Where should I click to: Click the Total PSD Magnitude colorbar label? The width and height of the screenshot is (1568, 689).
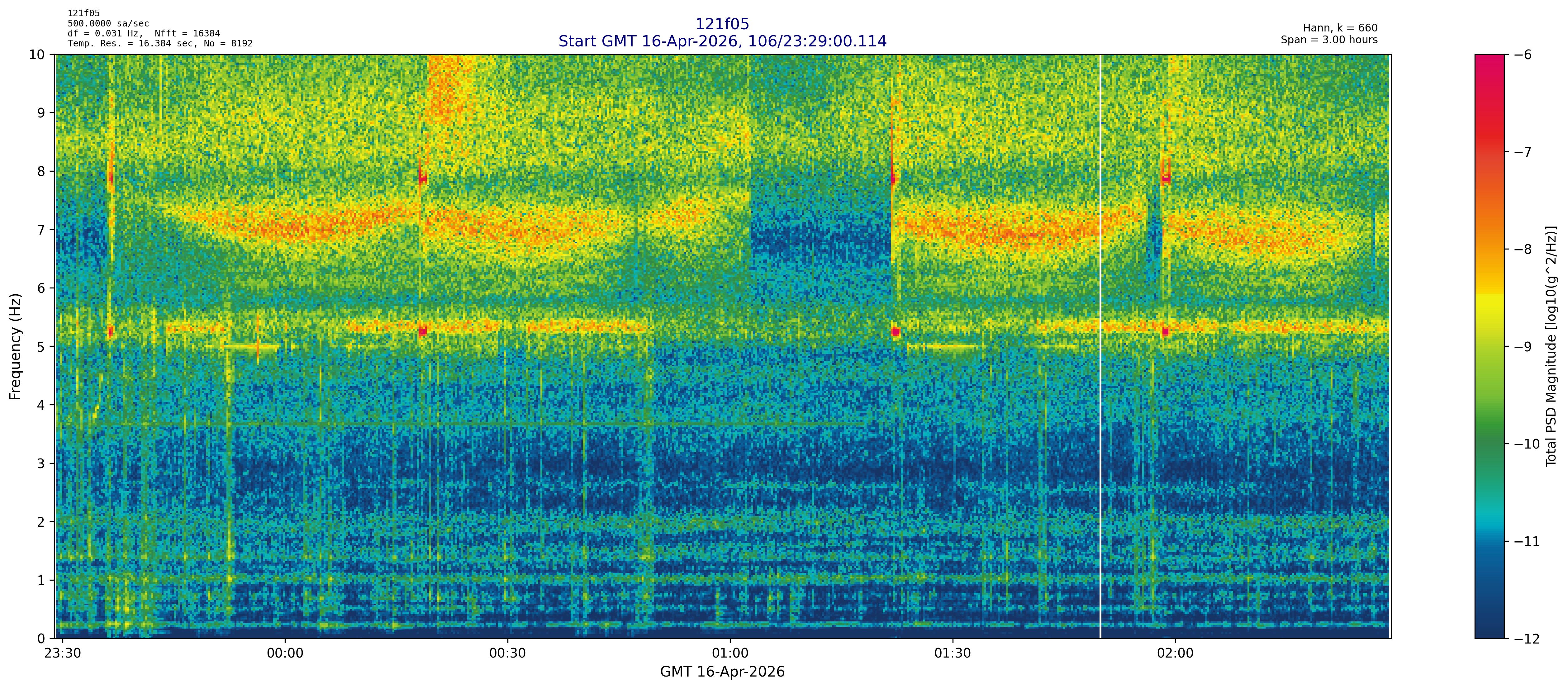click(1551, 346)
